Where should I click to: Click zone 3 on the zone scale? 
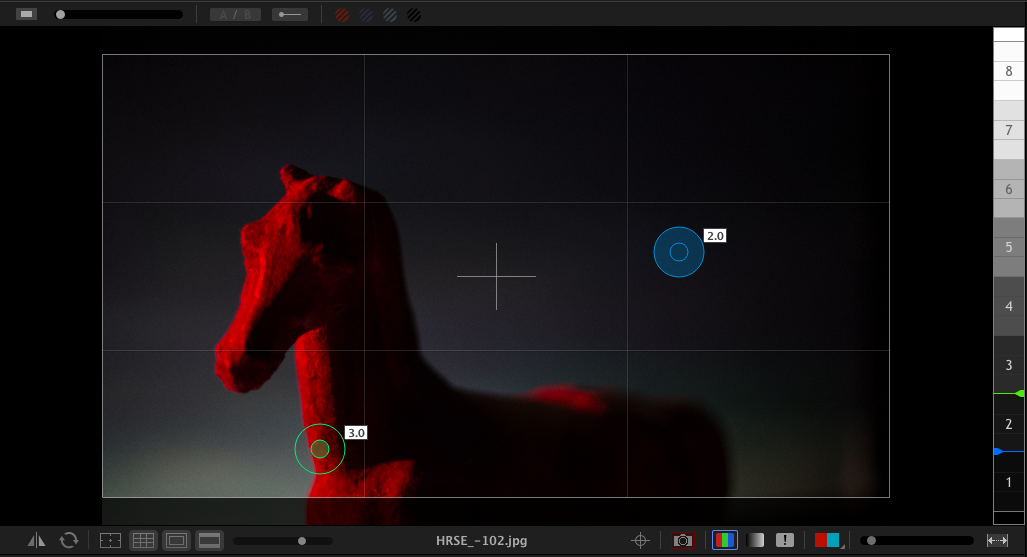point(1009,365)
